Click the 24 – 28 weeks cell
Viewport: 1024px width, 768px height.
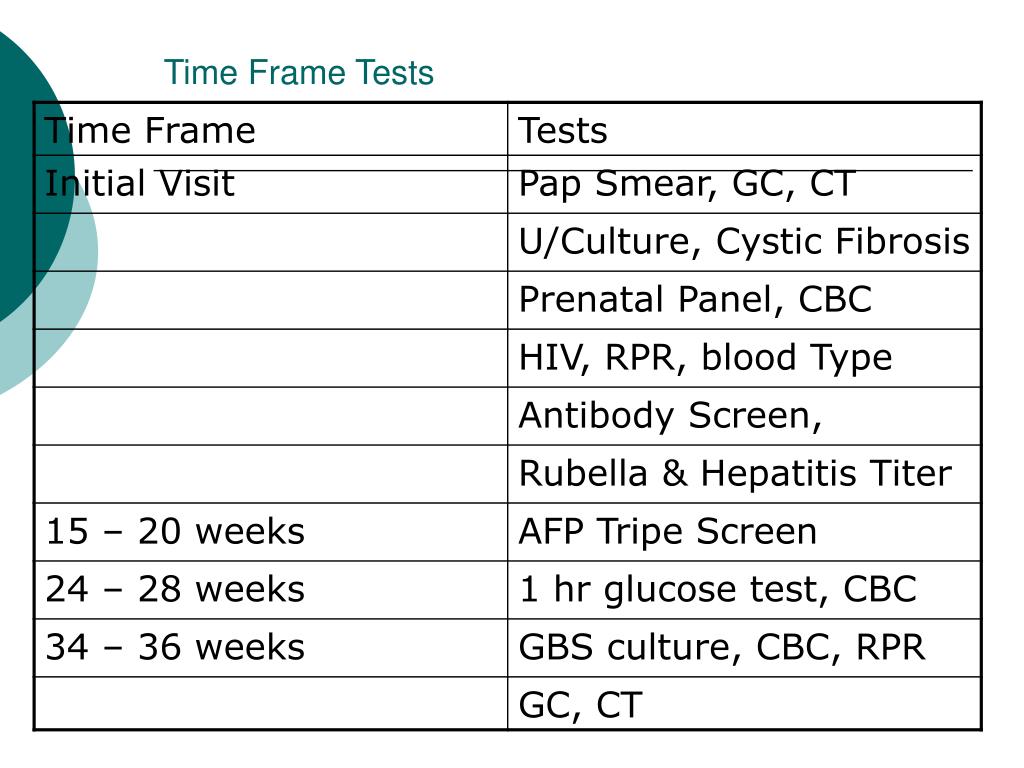pyautogui.click(x=271, y=590)
